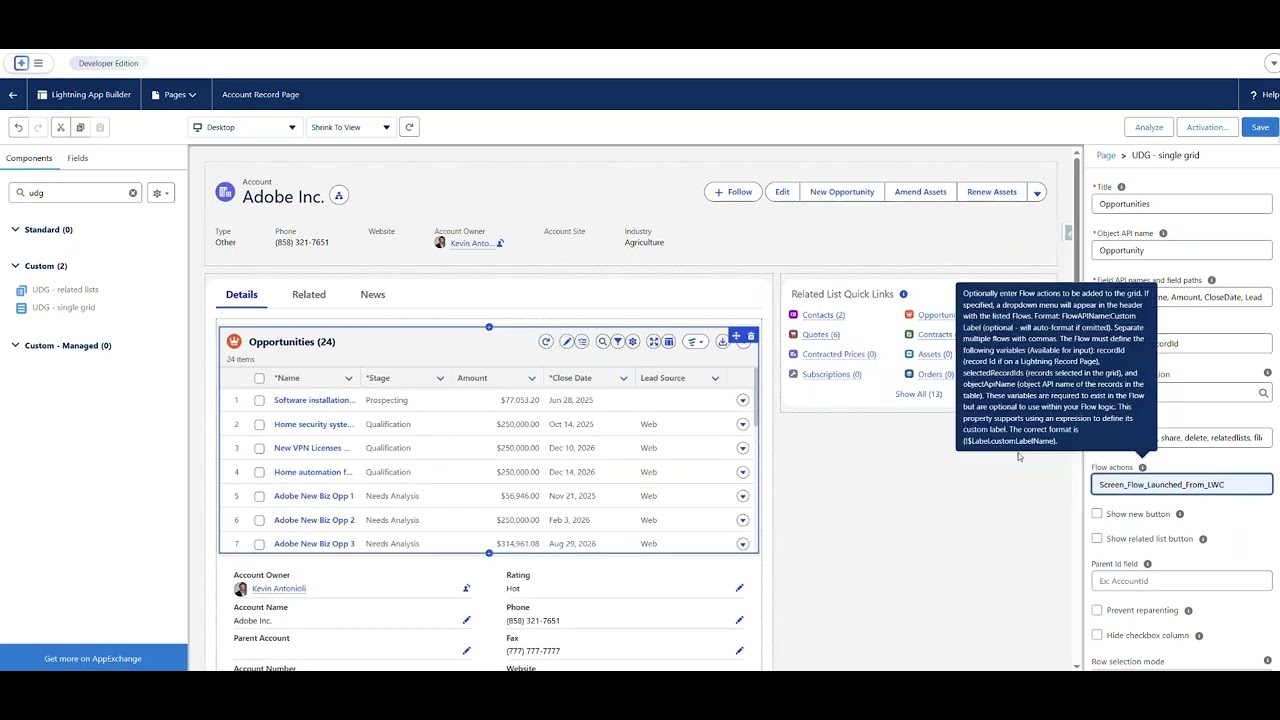
Task: Click the New Opportunity button
Action: point(842,192)
